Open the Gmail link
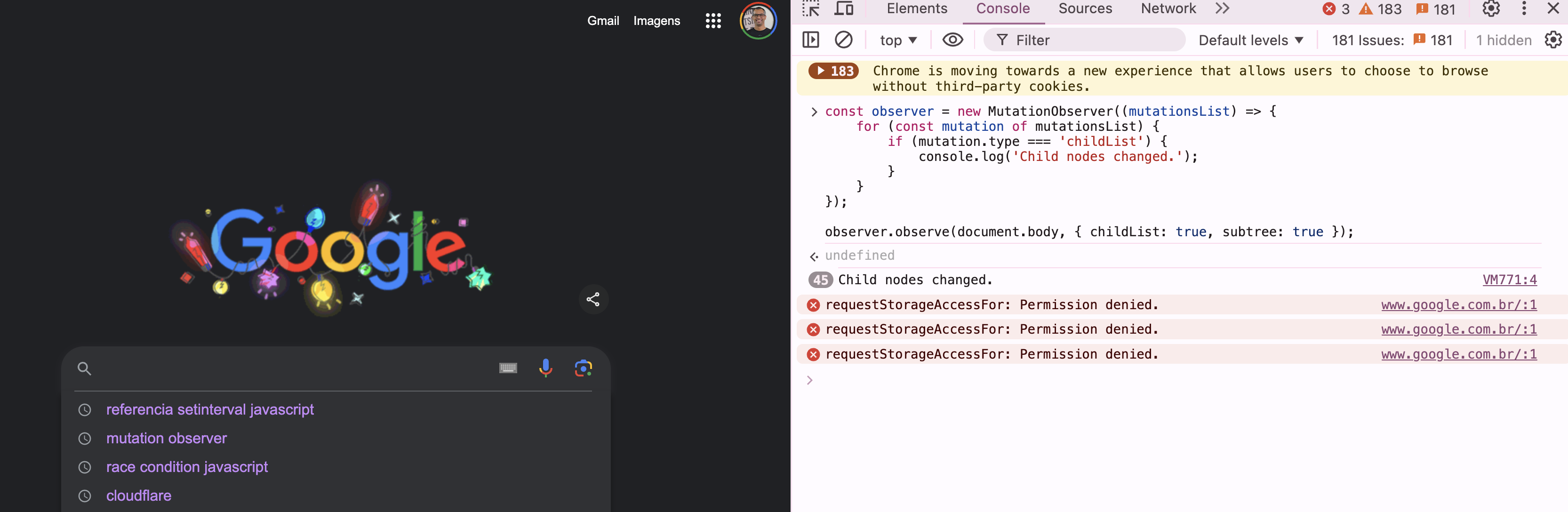The height and width of the screenshot is (512, 1568). click(x=603, y=21)
